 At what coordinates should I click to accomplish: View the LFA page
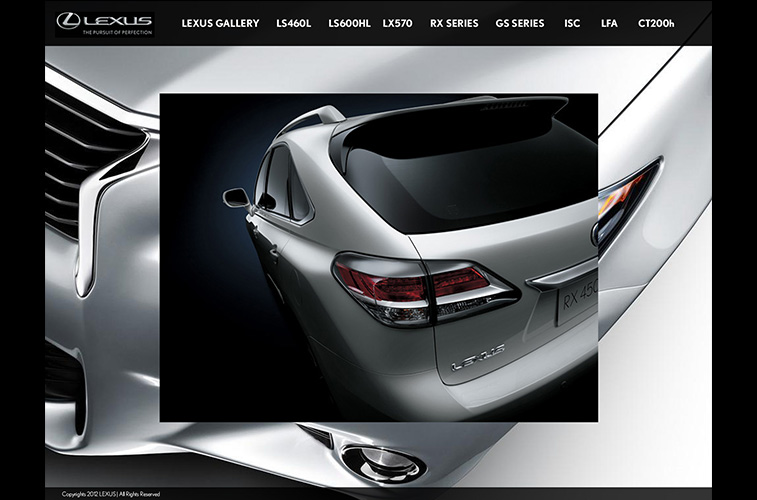tap(609, 23)
